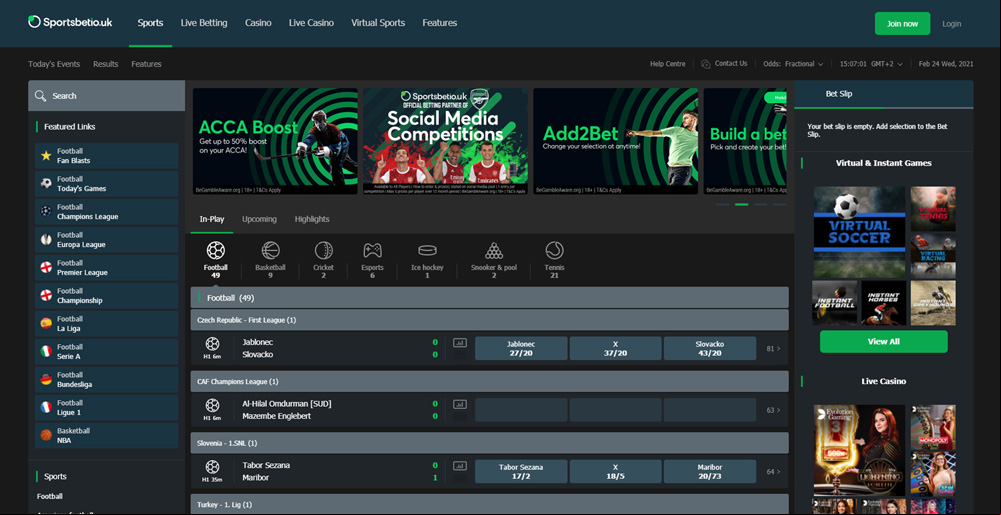Open the Bet Slip tab

click(839, 94)
